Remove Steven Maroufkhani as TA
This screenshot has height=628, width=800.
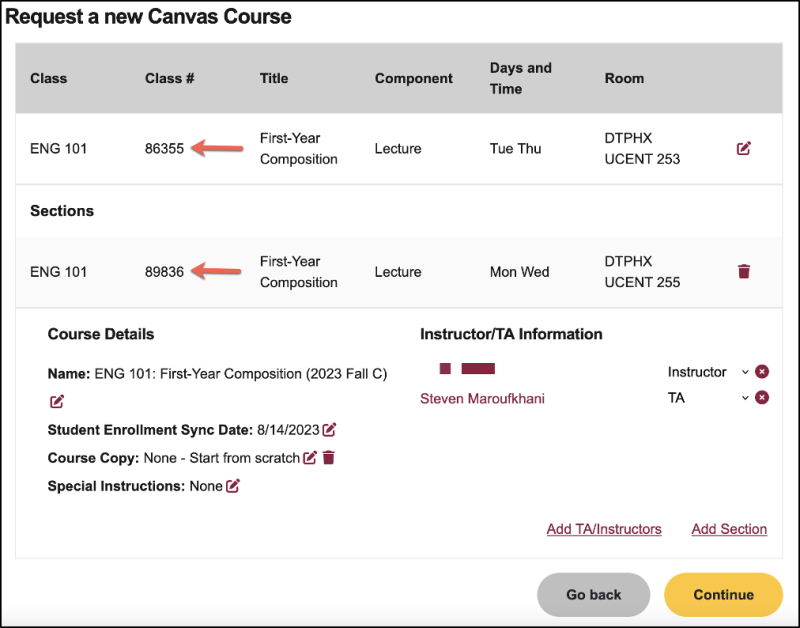[x=762, y=398]
